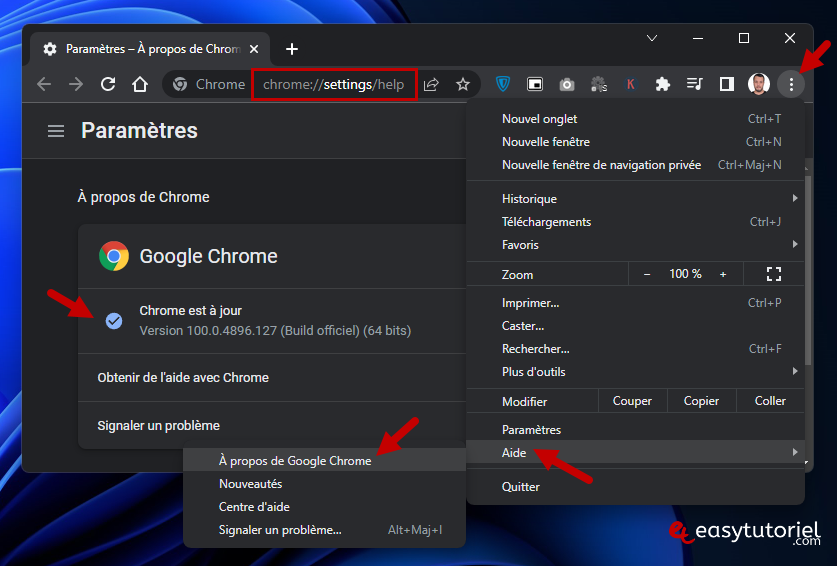Open the Paramètres hamburger menu
837x566 pixels.
56,131
